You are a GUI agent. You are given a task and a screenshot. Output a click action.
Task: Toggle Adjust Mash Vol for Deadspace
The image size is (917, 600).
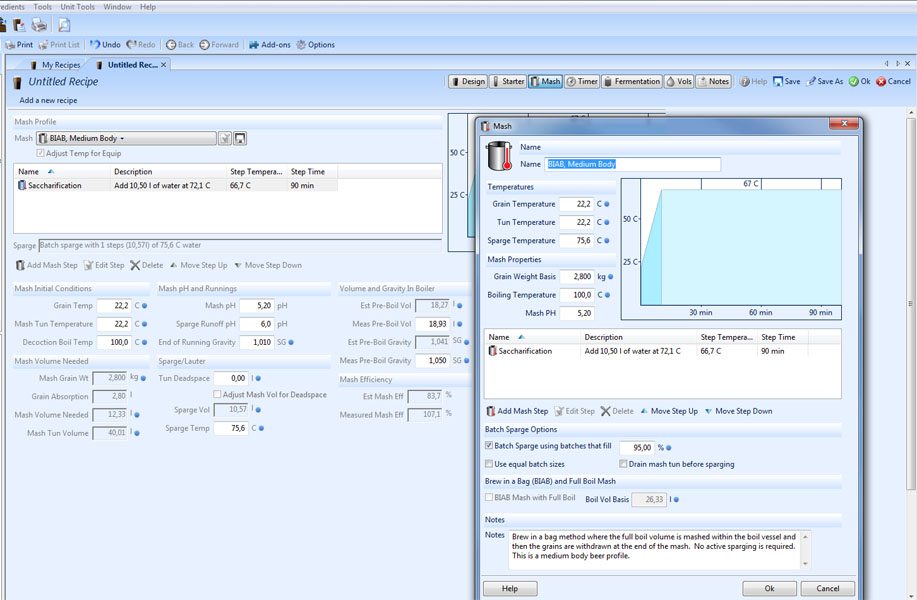point(218,395)
